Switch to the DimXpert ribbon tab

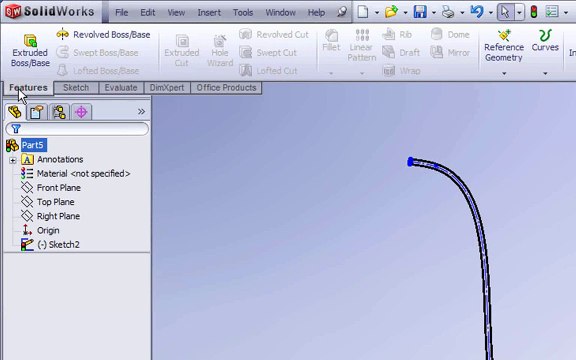click(167, 88)
